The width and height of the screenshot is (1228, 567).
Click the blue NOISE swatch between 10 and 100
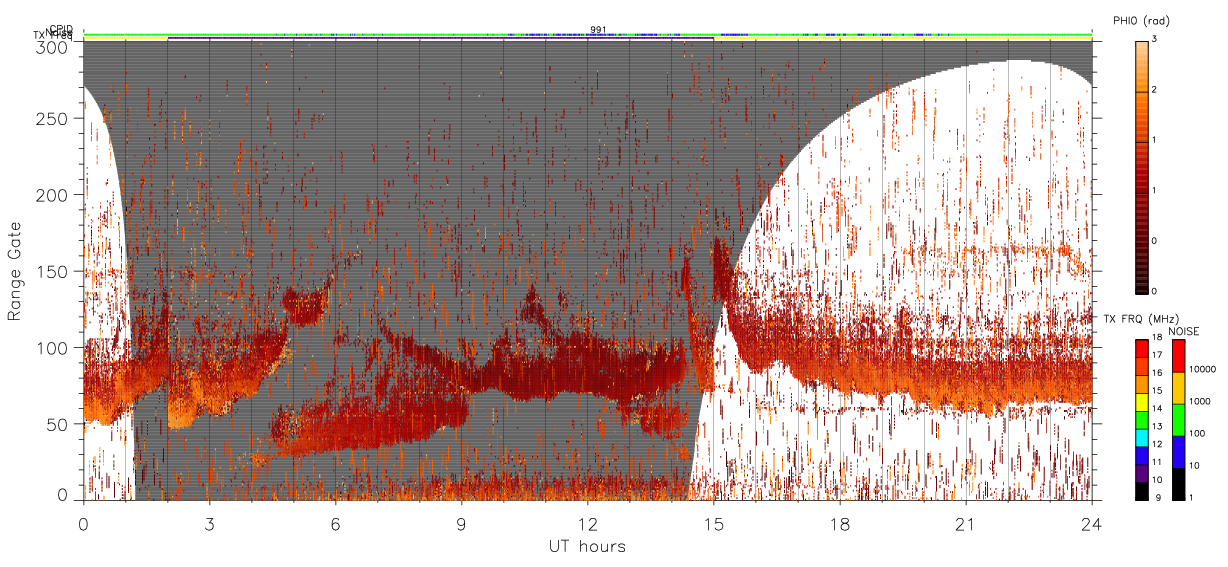(x=1178, y=452)
